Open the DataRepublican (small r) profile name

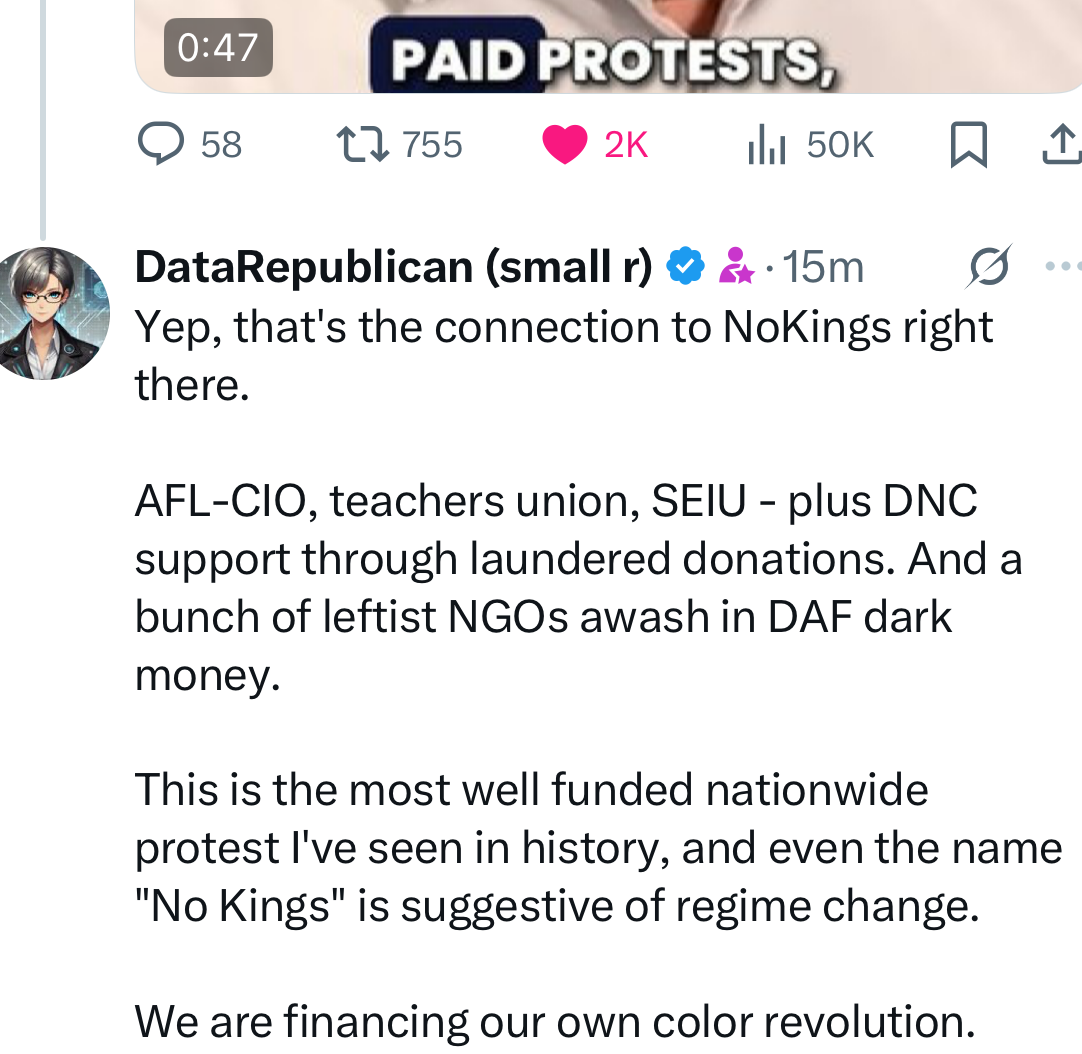[x=393, y=267]
